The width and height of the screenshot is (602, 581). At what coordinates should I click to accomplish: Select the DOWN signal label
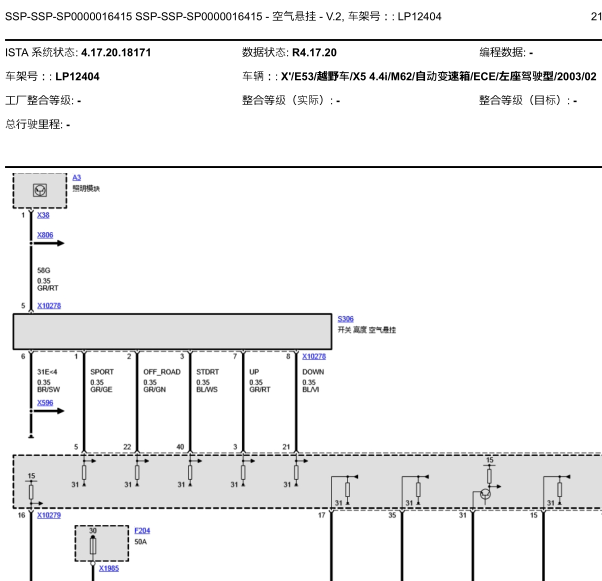313,372
